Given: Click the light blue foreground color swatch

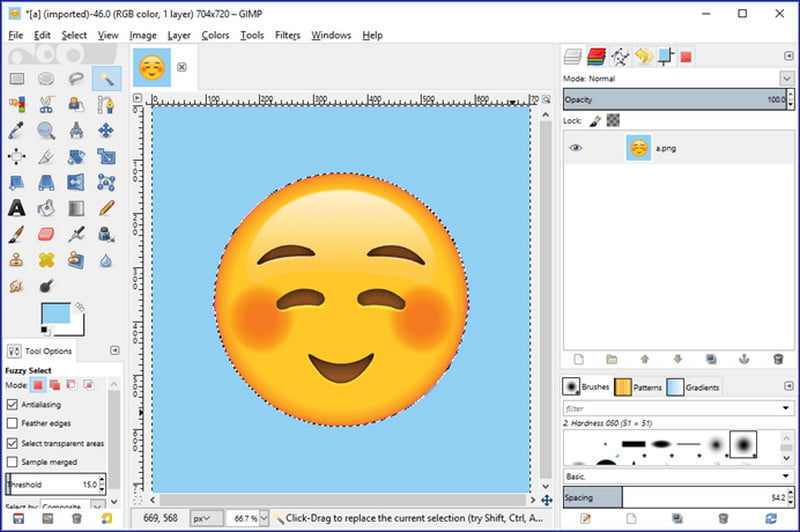Looking at the screenshot, I should coord(56,313).
